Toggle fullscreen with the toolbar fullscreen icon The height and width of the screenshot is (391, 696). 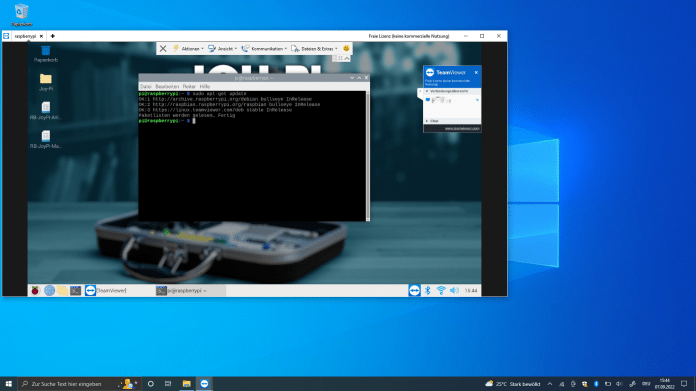pos(340,59)
